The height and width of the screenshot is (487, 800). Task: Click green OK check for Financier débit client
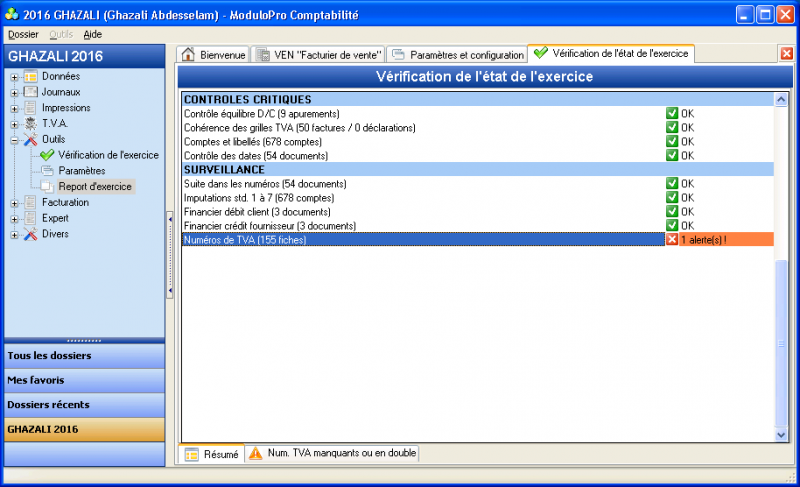[x=672, y=211]
